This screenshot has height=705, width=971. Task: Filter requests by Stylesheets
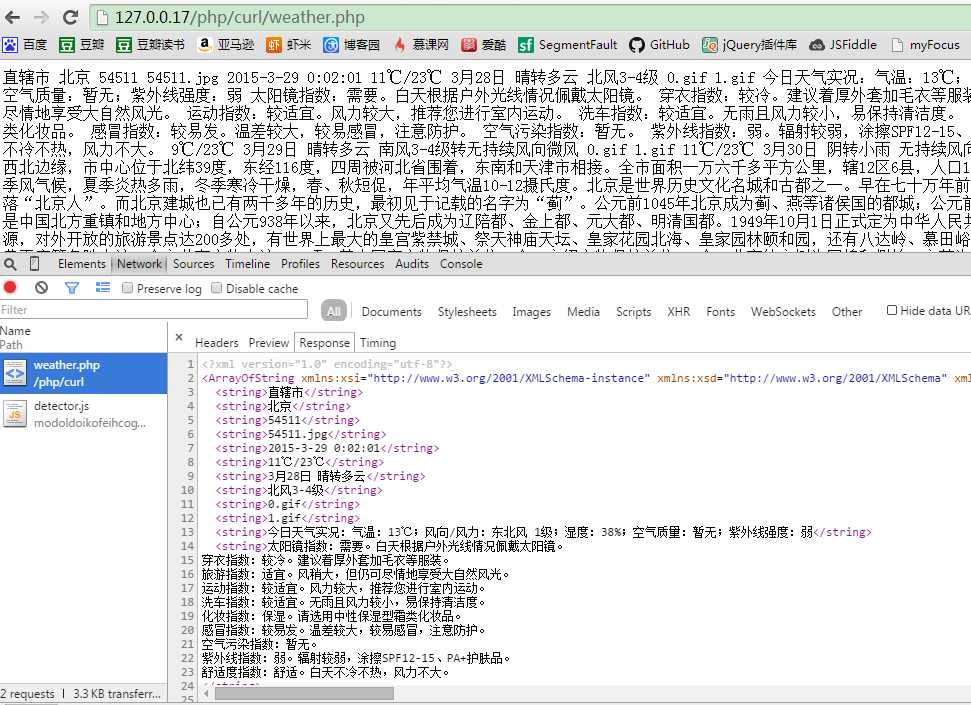click(x=467, y=312)
